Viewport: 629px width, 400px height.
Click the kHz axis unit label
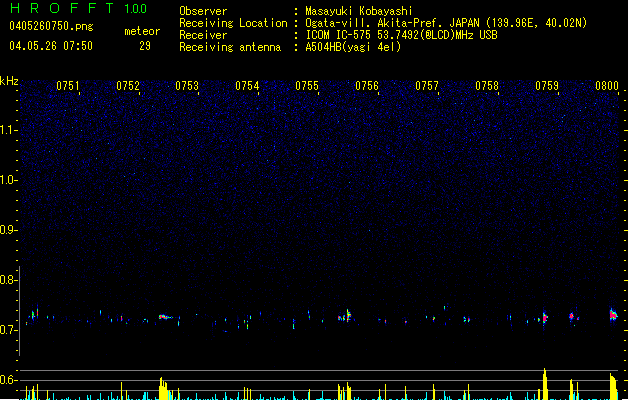(9, 81)
